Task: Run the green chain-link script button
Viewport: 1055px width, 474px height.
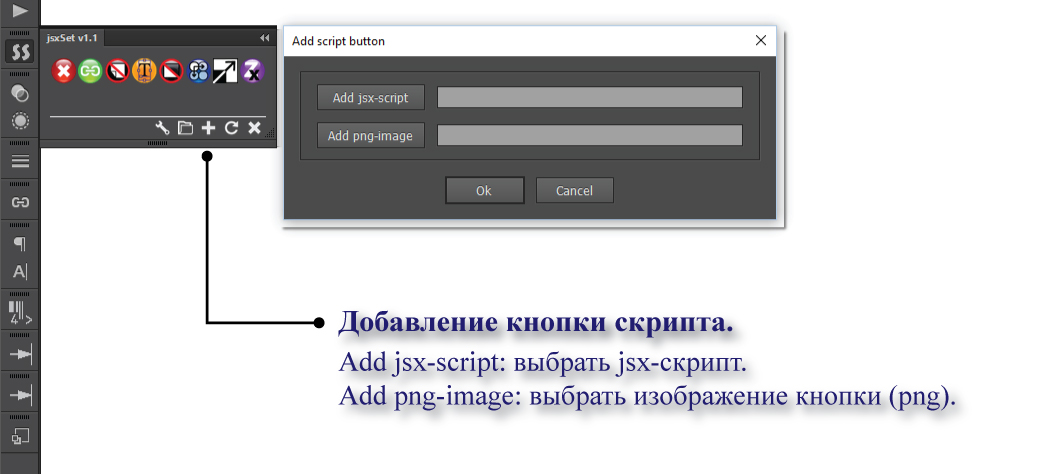Action: [90, 71]
